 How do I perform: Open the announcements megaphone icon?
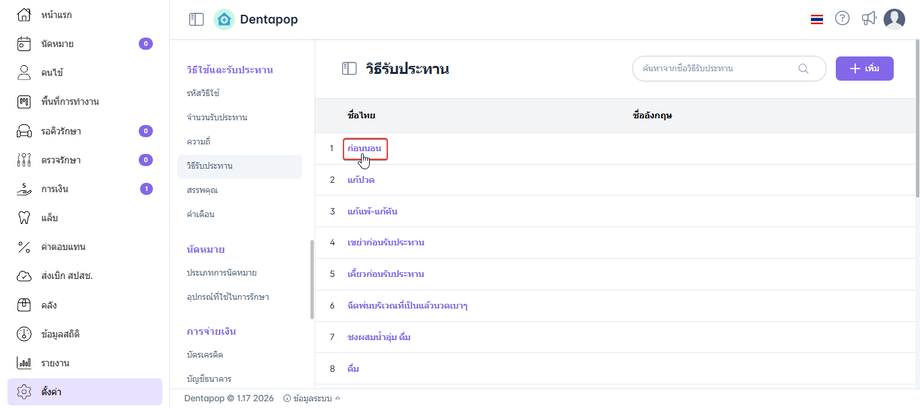tap(868, 19)
